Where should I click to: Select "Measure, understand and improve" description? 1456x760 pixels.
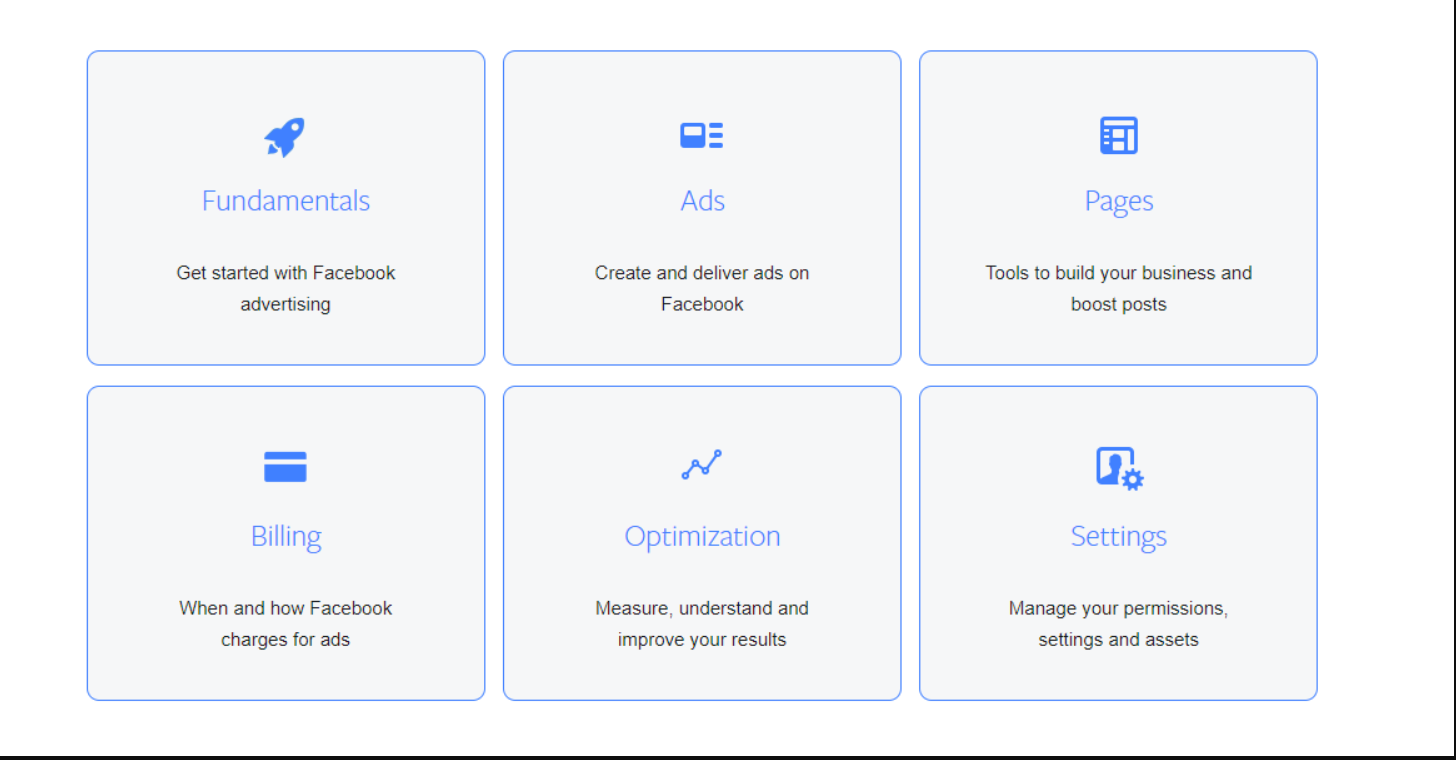click(702, 624)
